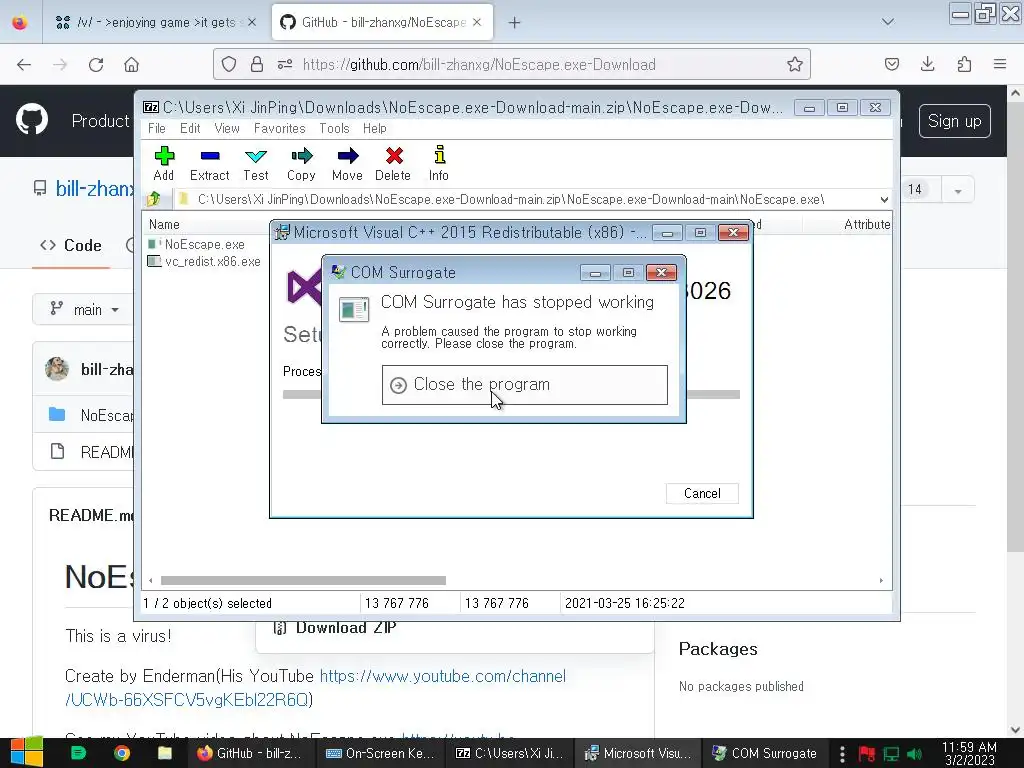Click the GitHub logo in header

point(32,120)
